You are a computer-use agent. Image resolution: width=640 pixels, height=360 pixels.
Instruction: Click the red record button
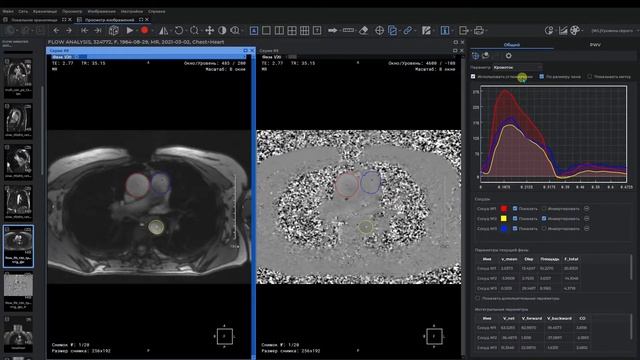point(144,31)
